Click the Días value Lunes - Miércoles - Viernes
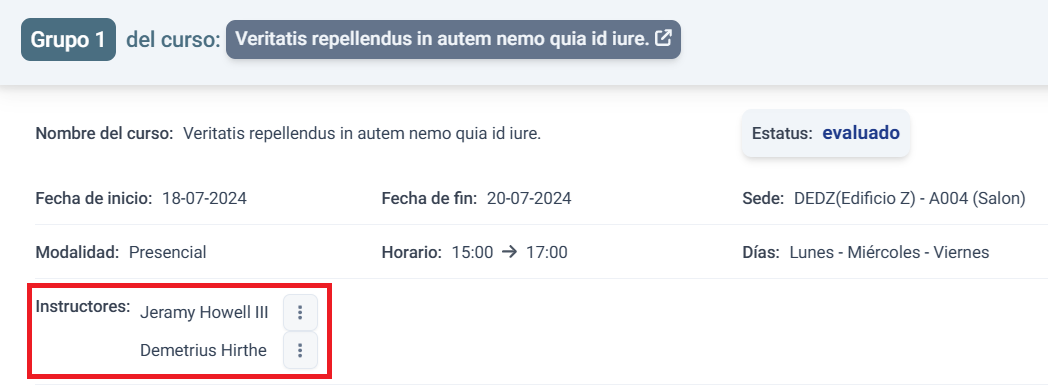 pos(889,252)
